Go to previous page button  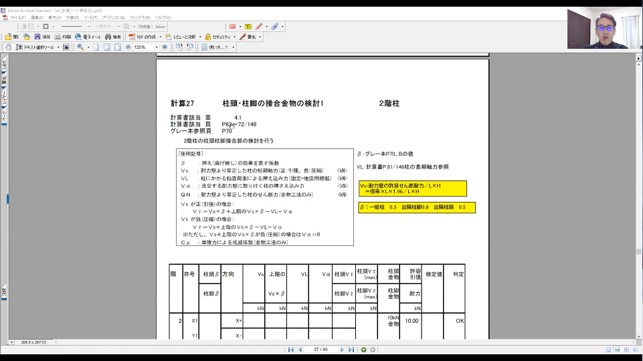pyautogui.click(x=300, y=350)
